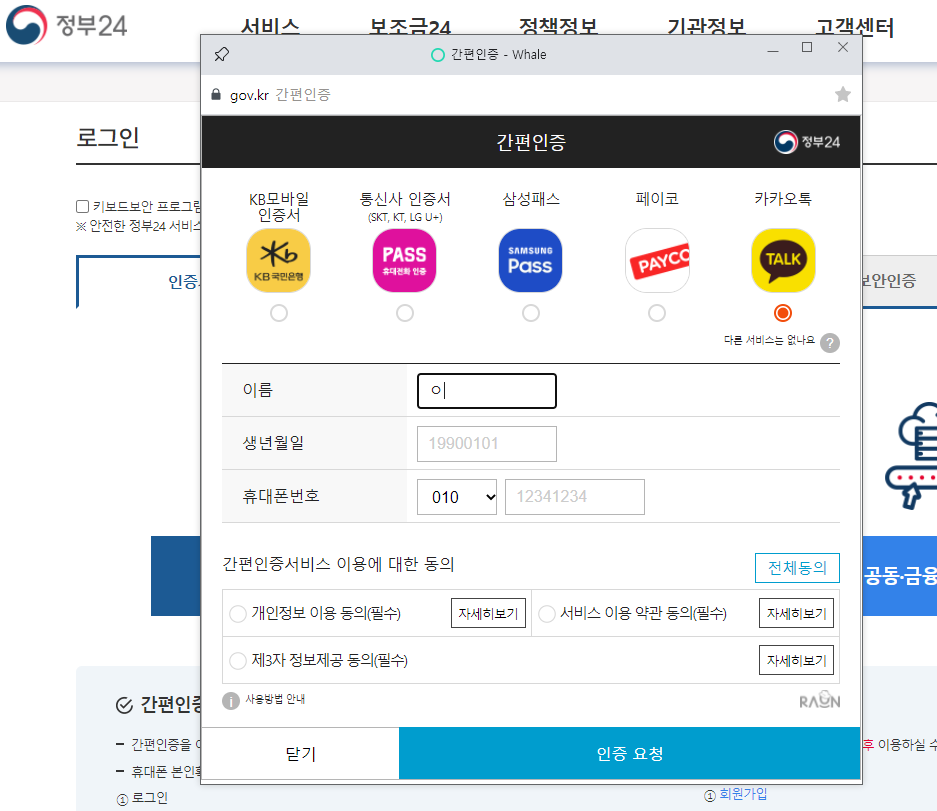Select the 삼성패스 radio button
The image size is (937, 811).
click(x=531, y=313)
